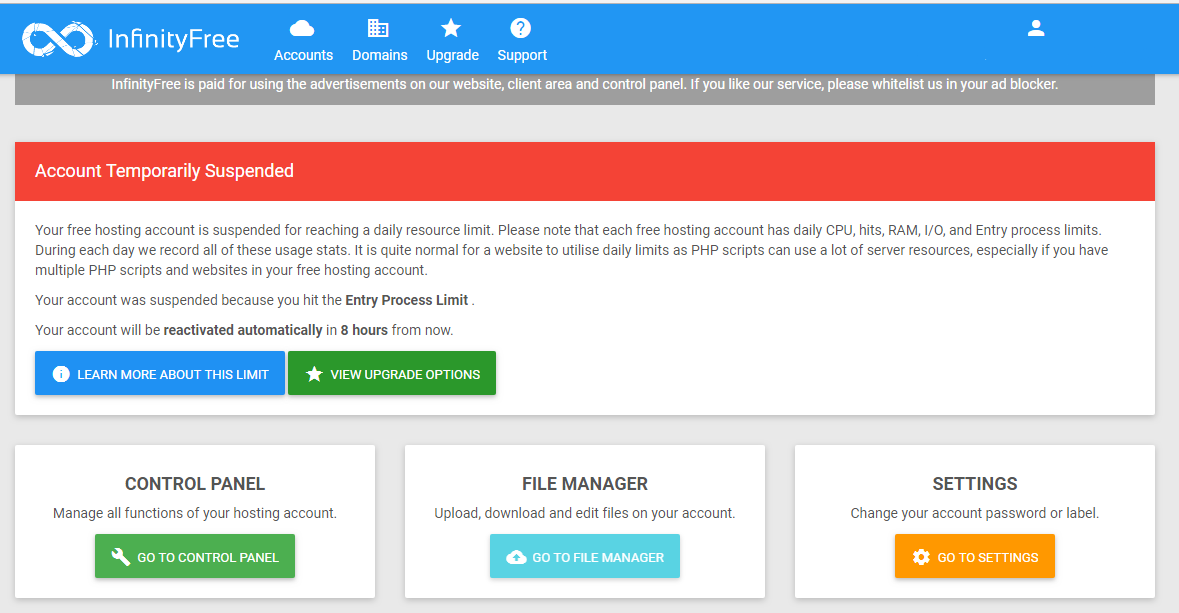The image size is (1179, 613).
Task: Click the gear icon on Settings button
Action: coord(921,557)
